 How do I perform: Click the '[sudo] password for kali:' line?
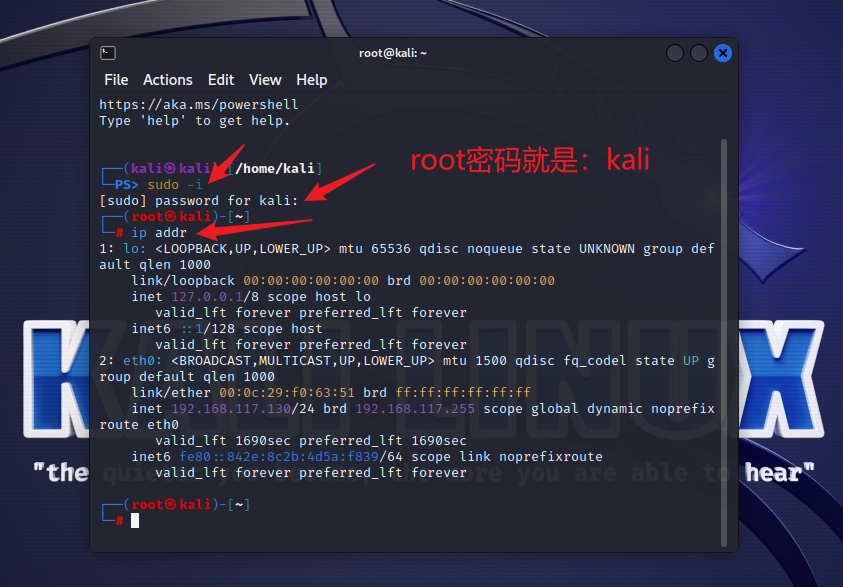pos(198,201)
